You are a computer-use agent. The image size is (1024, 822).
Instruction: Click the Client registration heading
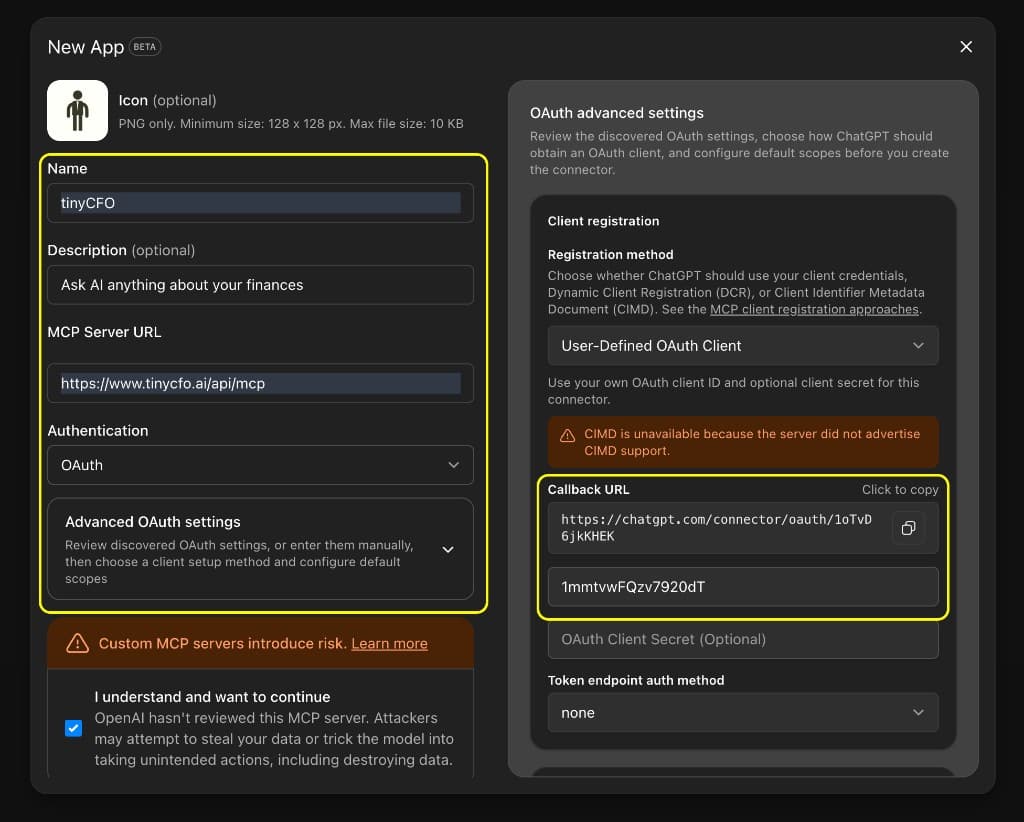[x=603, y=221]
